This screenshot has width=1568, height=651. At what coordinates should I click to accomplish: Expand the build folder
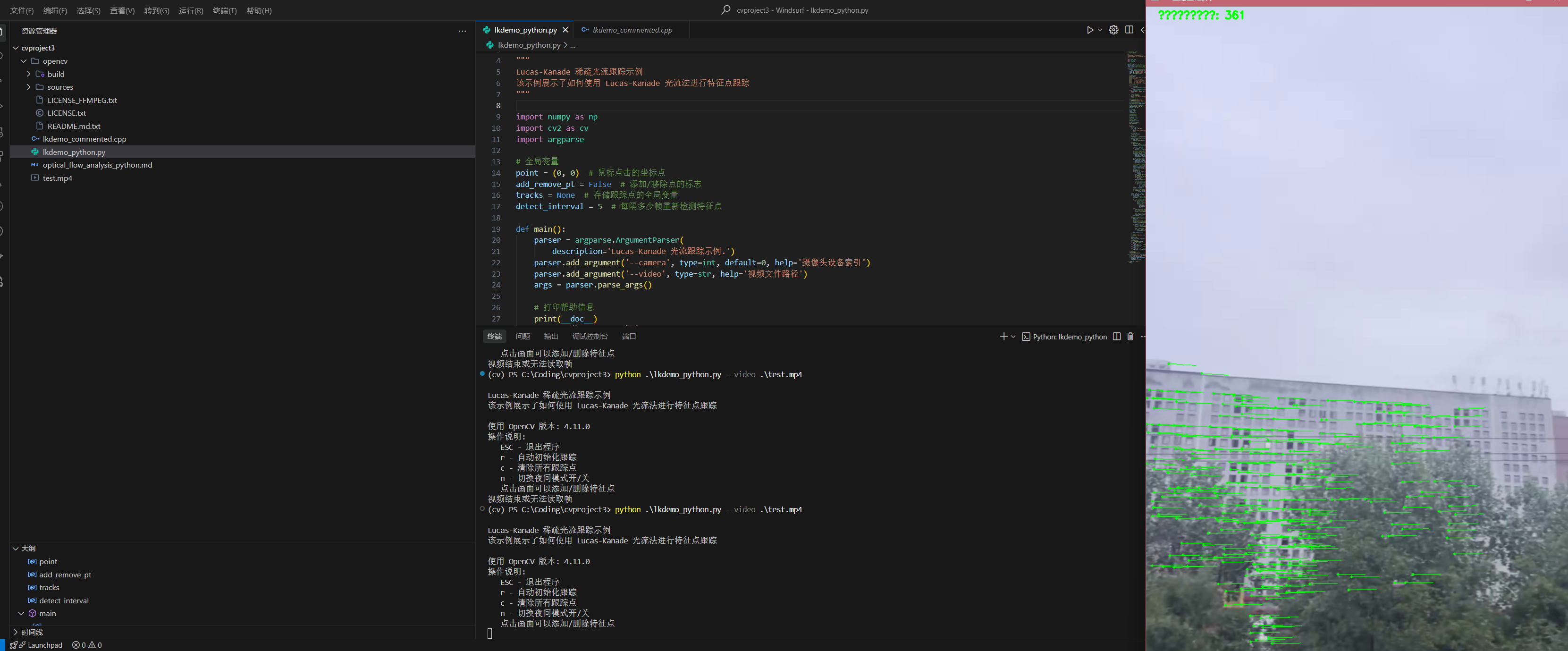(56, 74)
